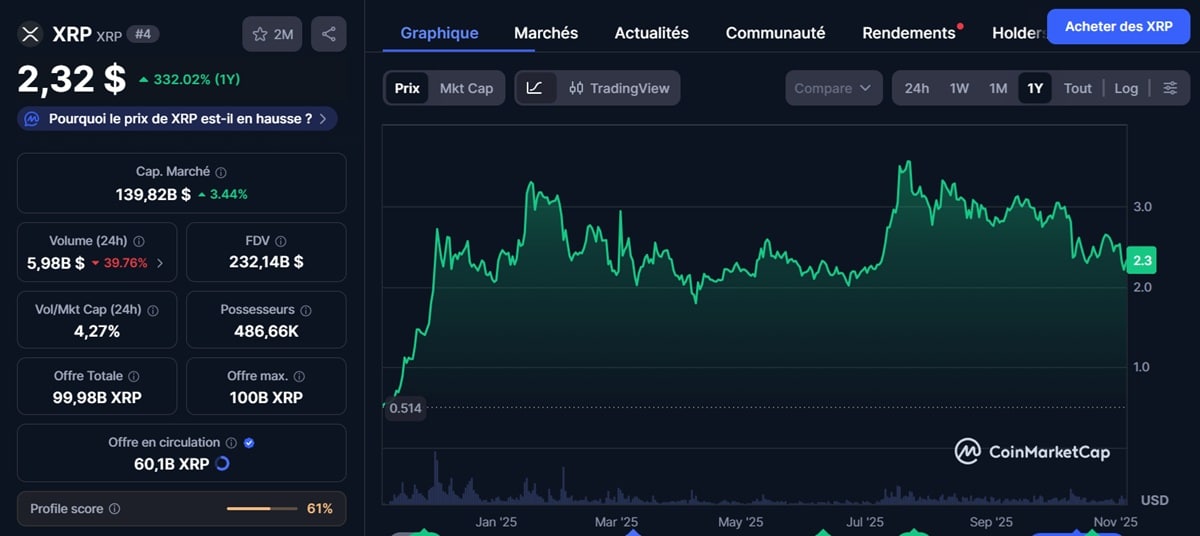The height and width of the screenshot is (536, 1200).
Task: Click the circulating supply progress ring
Action: tap(222, 464)
